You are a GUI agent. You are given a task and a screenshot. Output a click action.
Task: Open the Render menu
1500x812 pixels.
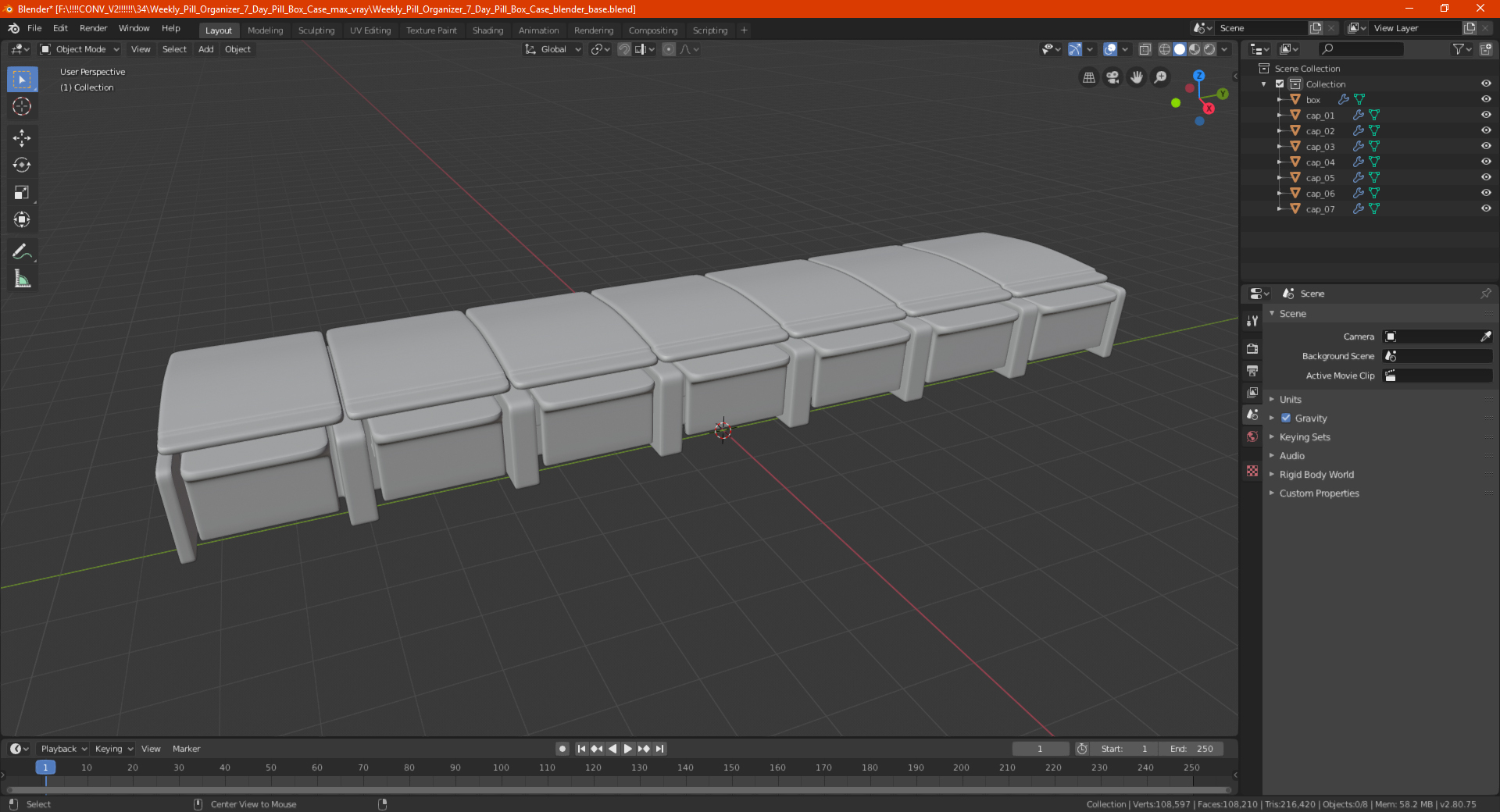[93, 28]
